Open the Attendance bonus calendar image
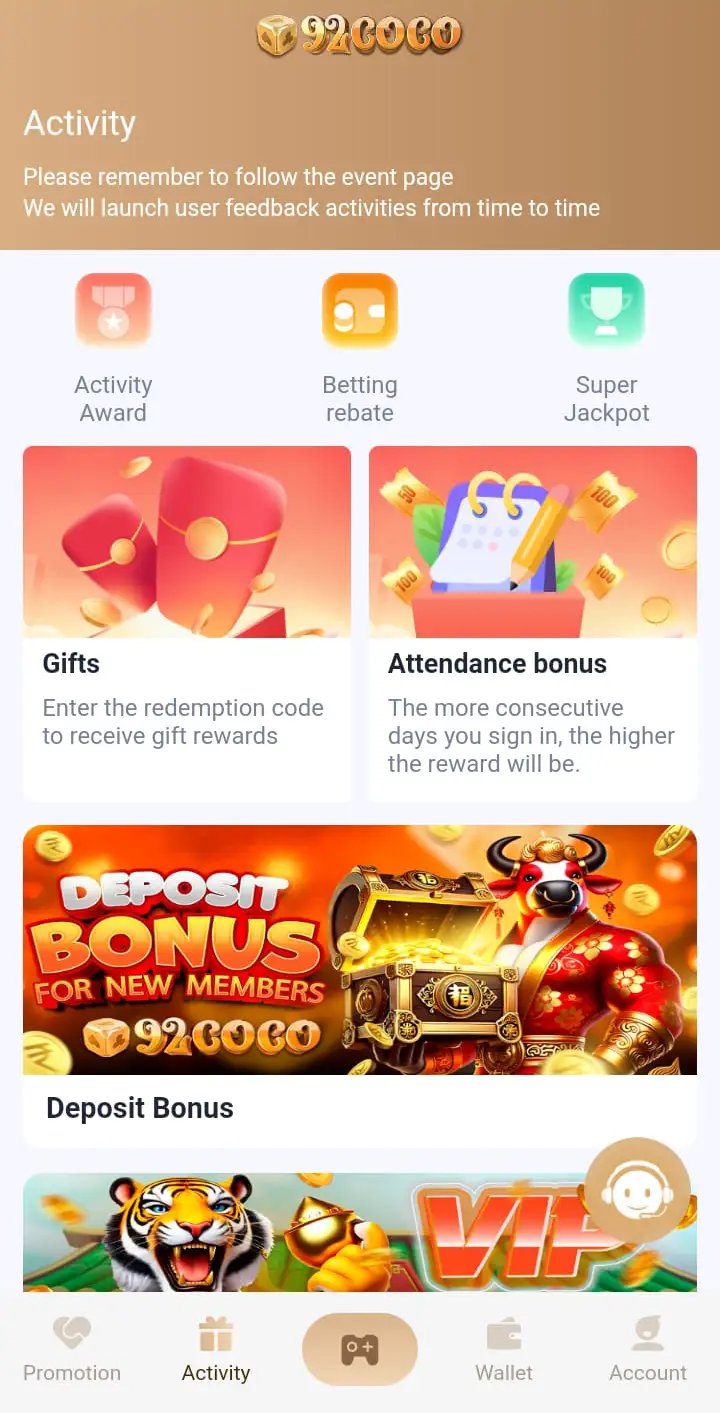Image resolution: width=720 pixels, height=1413 pixels. pyautogui.click(x=533, y=542)
